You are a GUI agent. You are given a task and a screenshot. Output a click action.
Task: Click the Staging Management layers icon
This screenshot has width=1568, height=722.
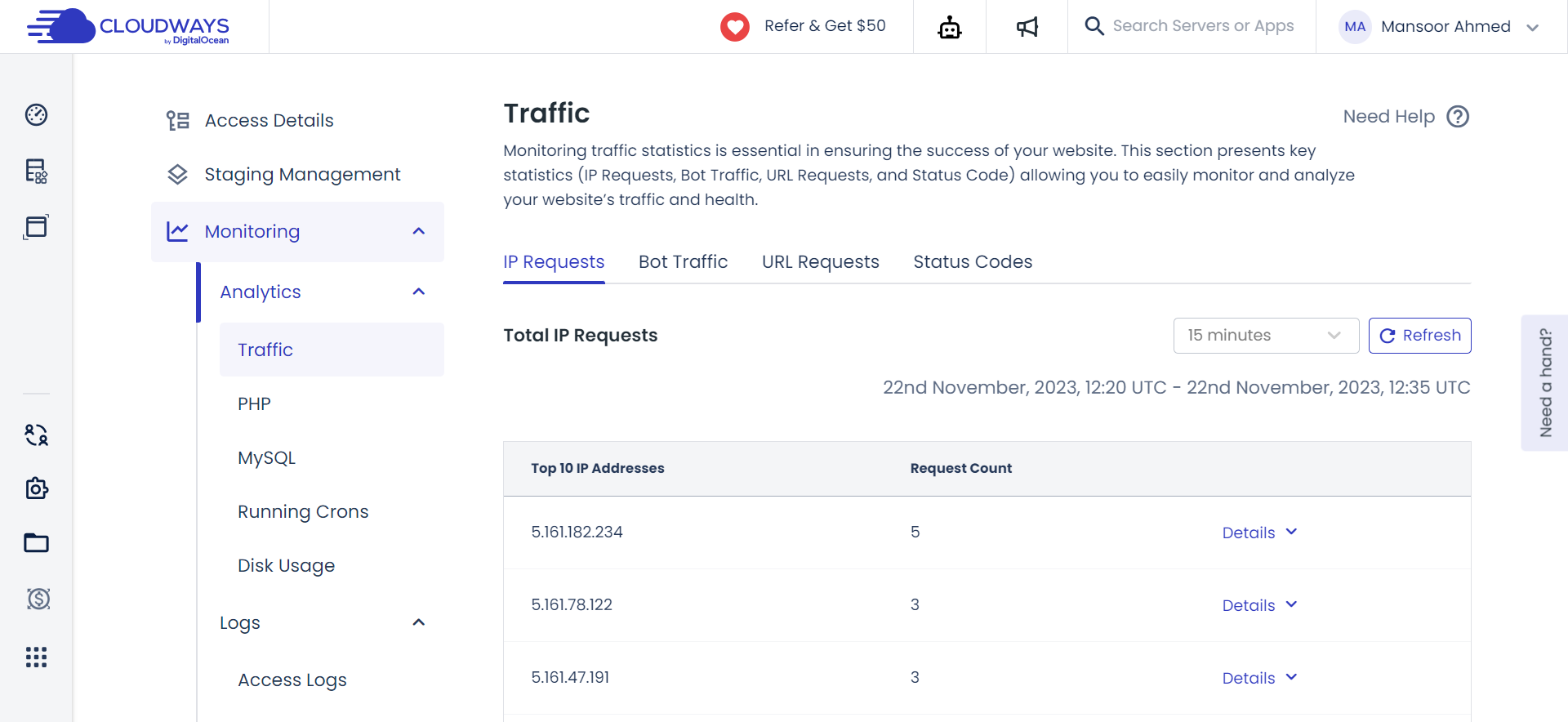point(178,175)
